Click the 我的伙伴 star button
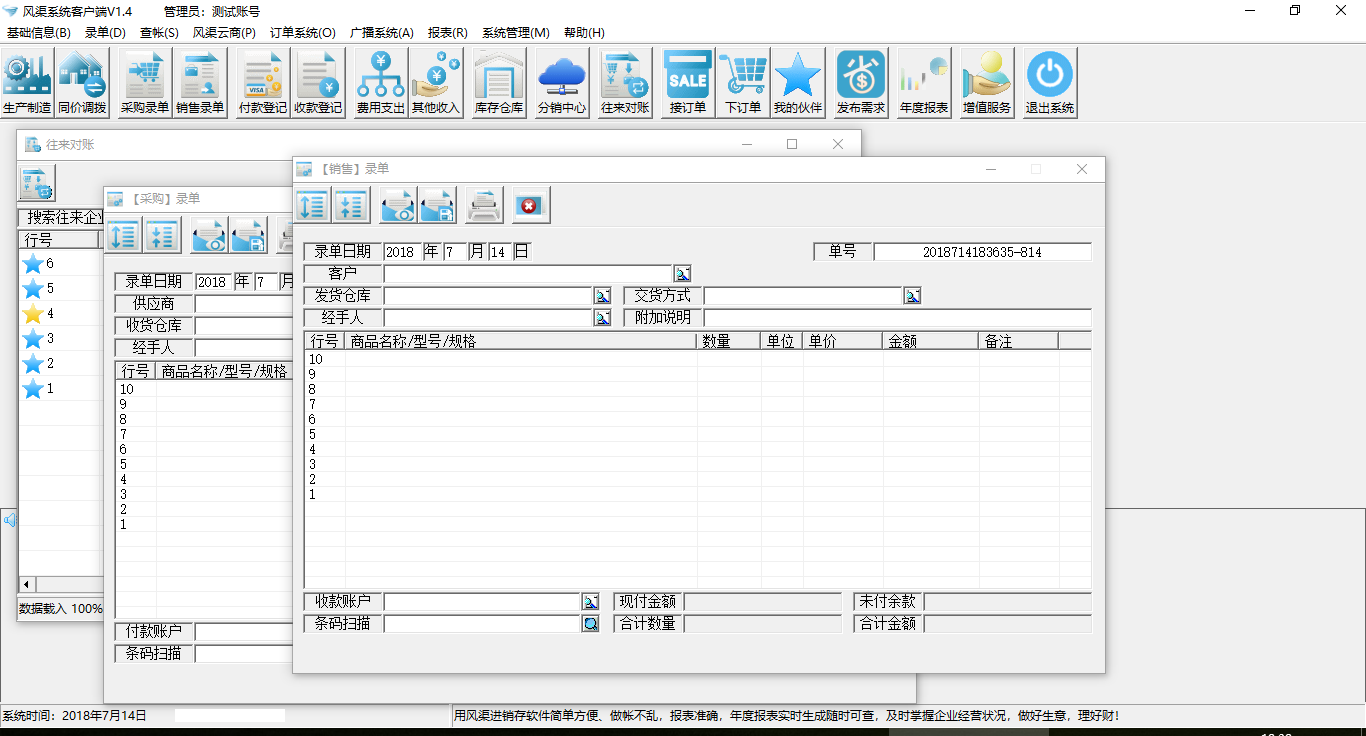Screen dimensions: 1366x736 click(x=797, y=82)
